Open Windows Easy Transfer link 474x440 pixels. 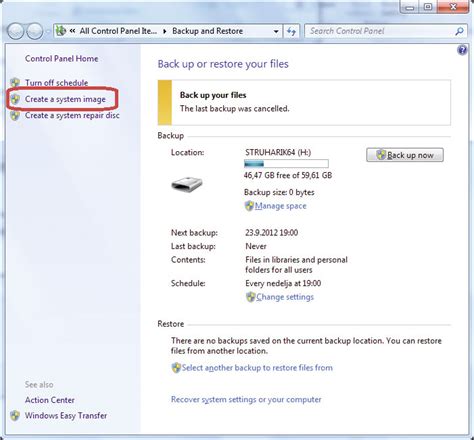pyautogui.click(x=66, y=416)
